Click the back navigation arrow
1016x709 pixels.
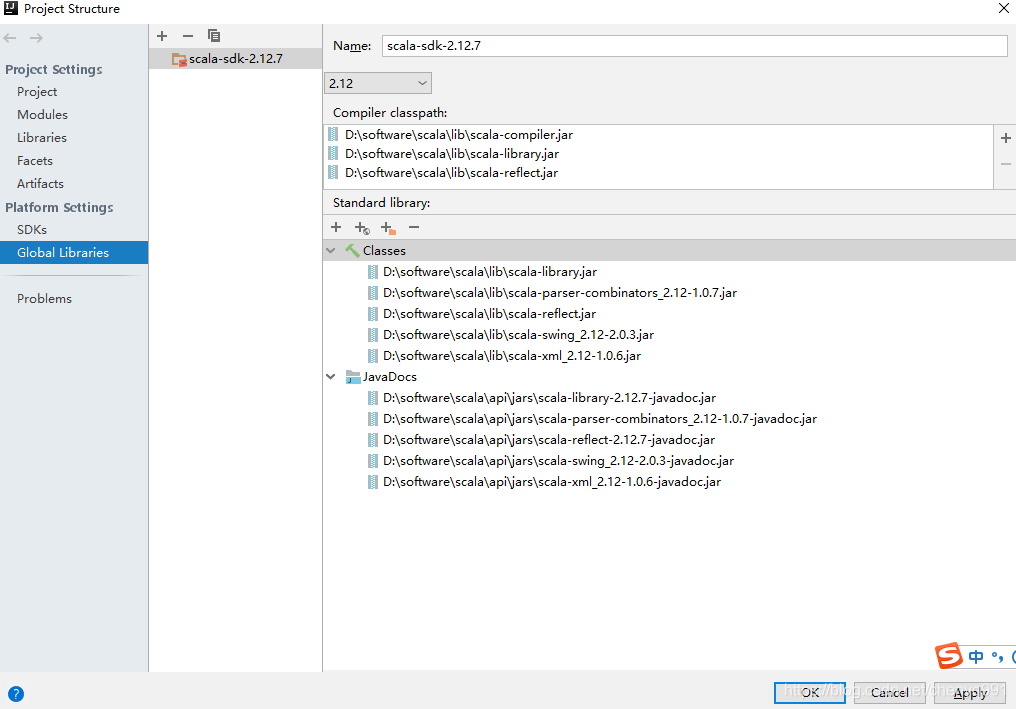point(10,37)
